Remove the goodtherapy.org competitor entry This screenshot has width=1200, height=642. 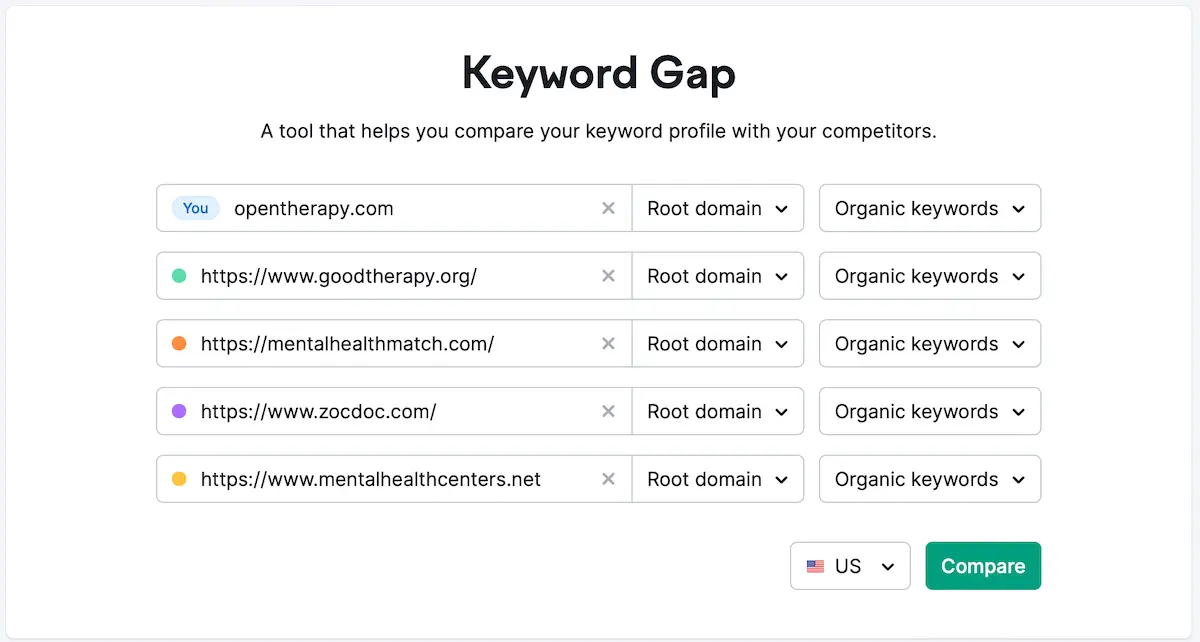click(608, 276)
